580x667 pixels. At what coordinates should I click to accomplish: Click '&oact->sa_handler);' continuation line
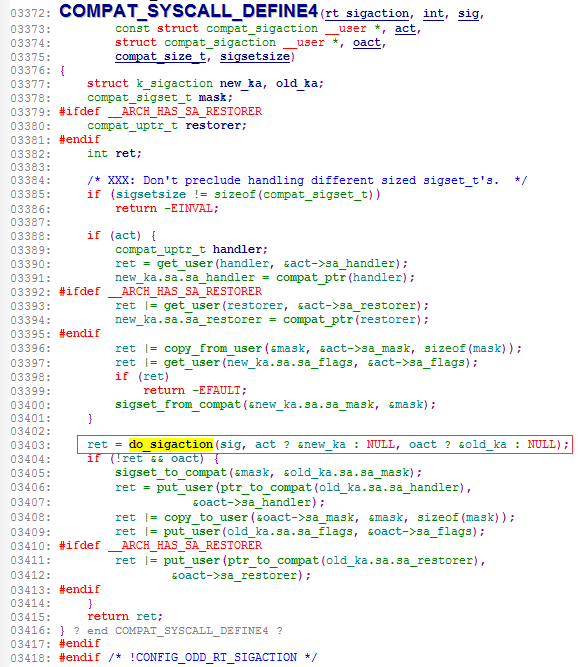click(x=258, y=502)
